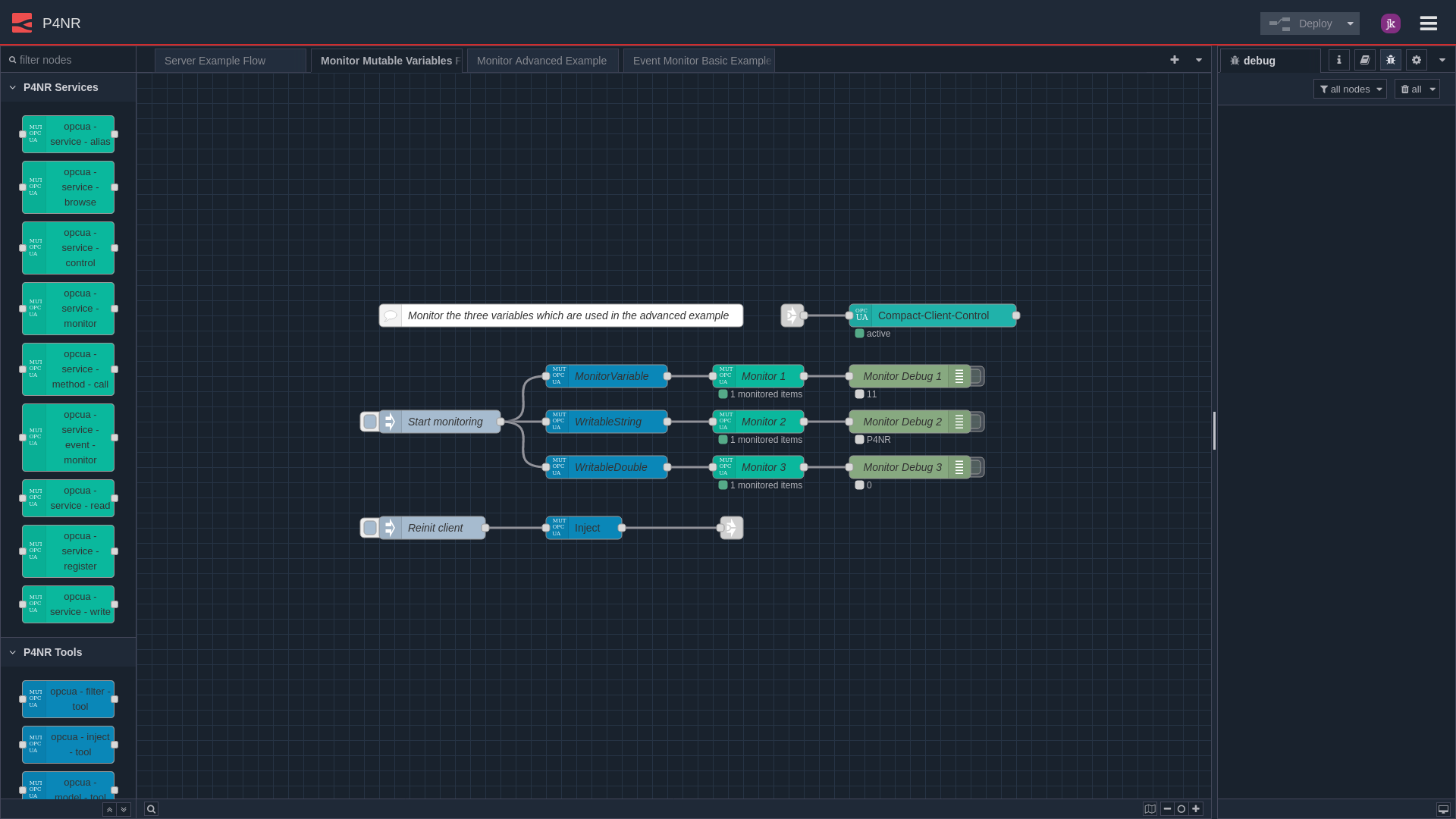Click inside the filter nodes search field
Viewport: 1456px width, 819px height.
(x=68, y=59)
